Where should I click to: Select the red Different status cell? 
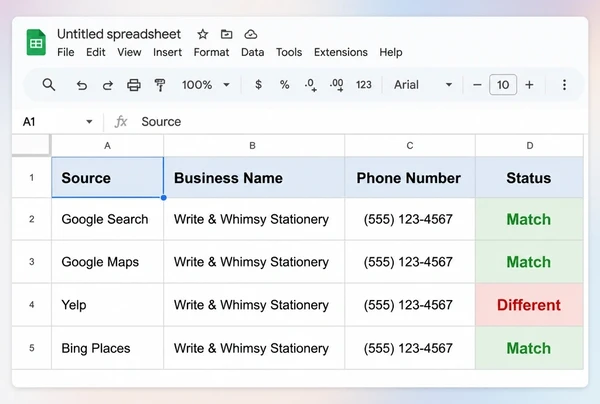pos(530,305)
